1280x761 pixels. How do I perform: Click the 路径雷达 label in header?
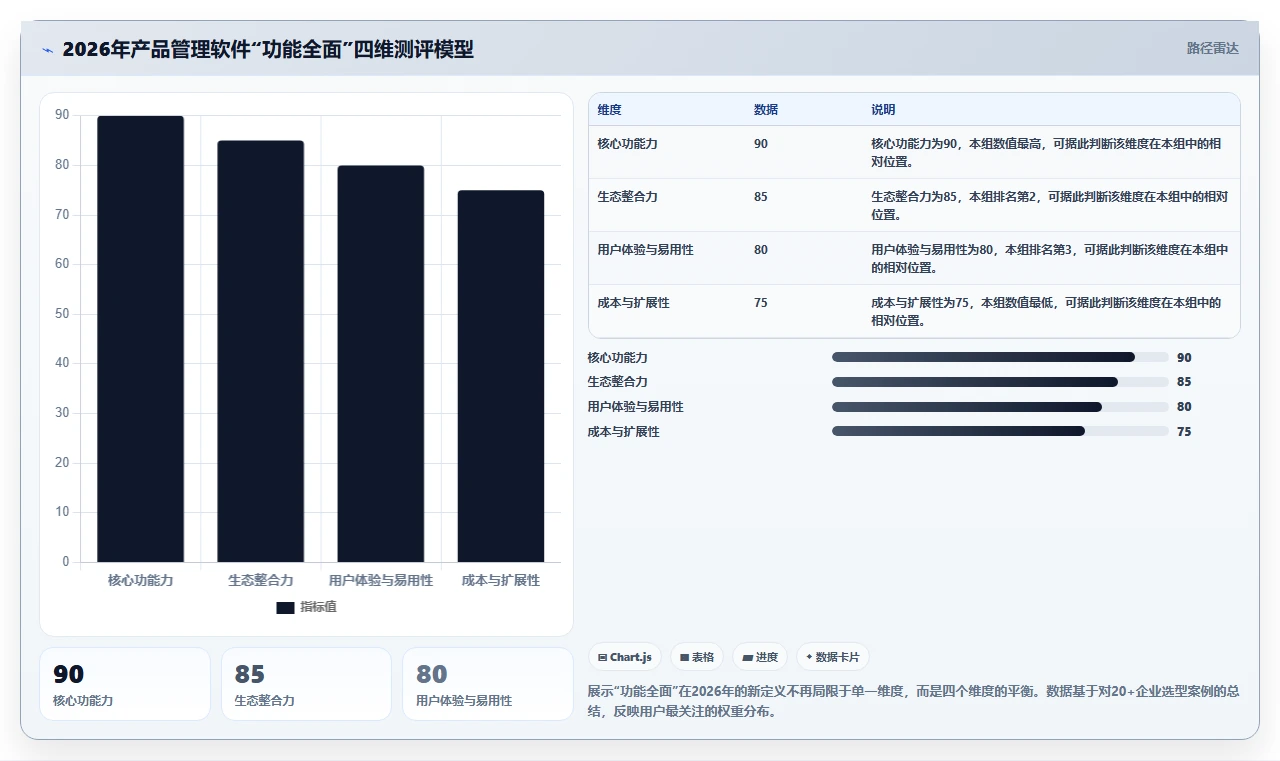coord(1212,48)
